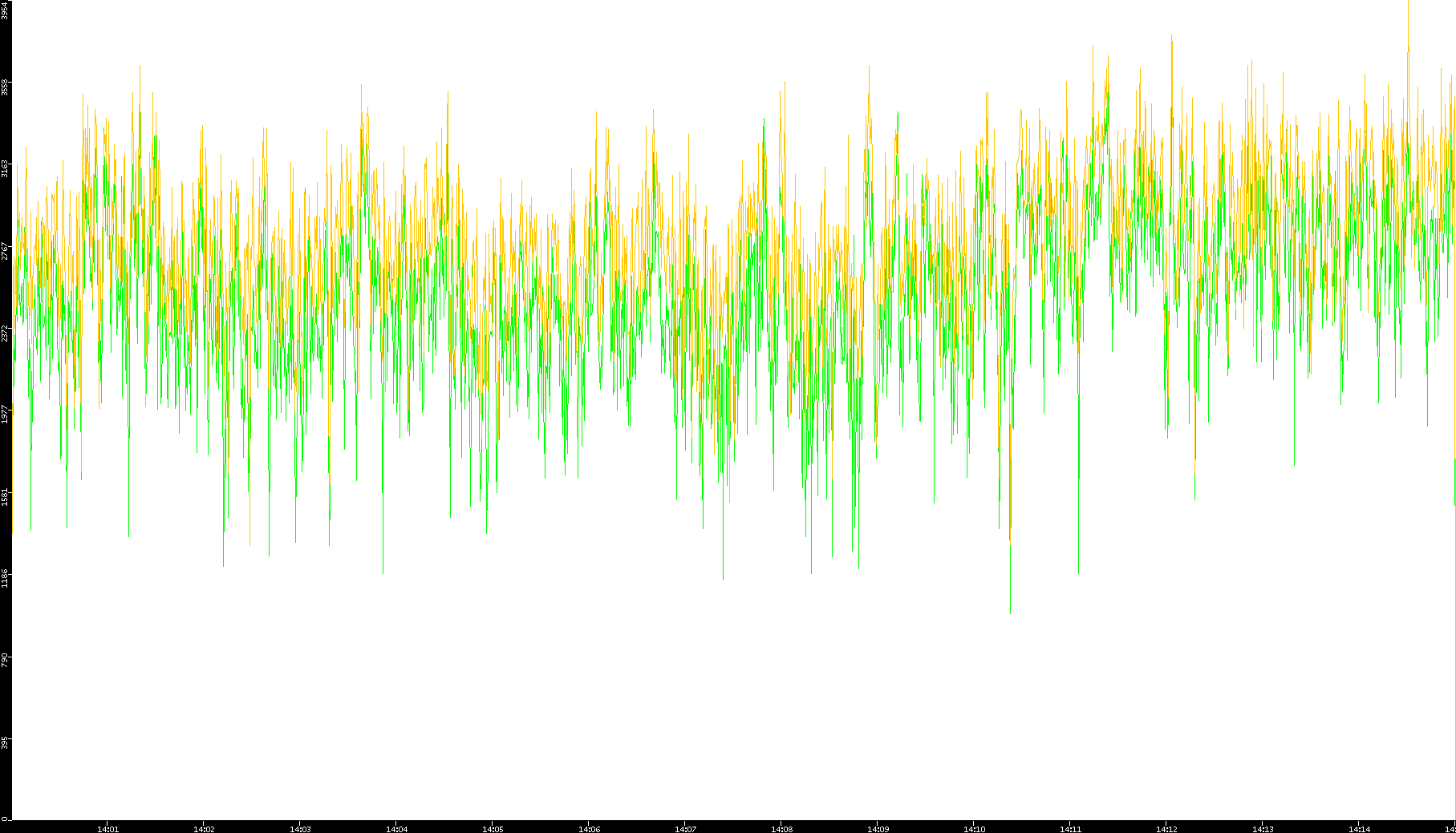Viewport: 1456px width, 833px height.
Task: Select the 3558 vertical axis label
Action: 5,87
